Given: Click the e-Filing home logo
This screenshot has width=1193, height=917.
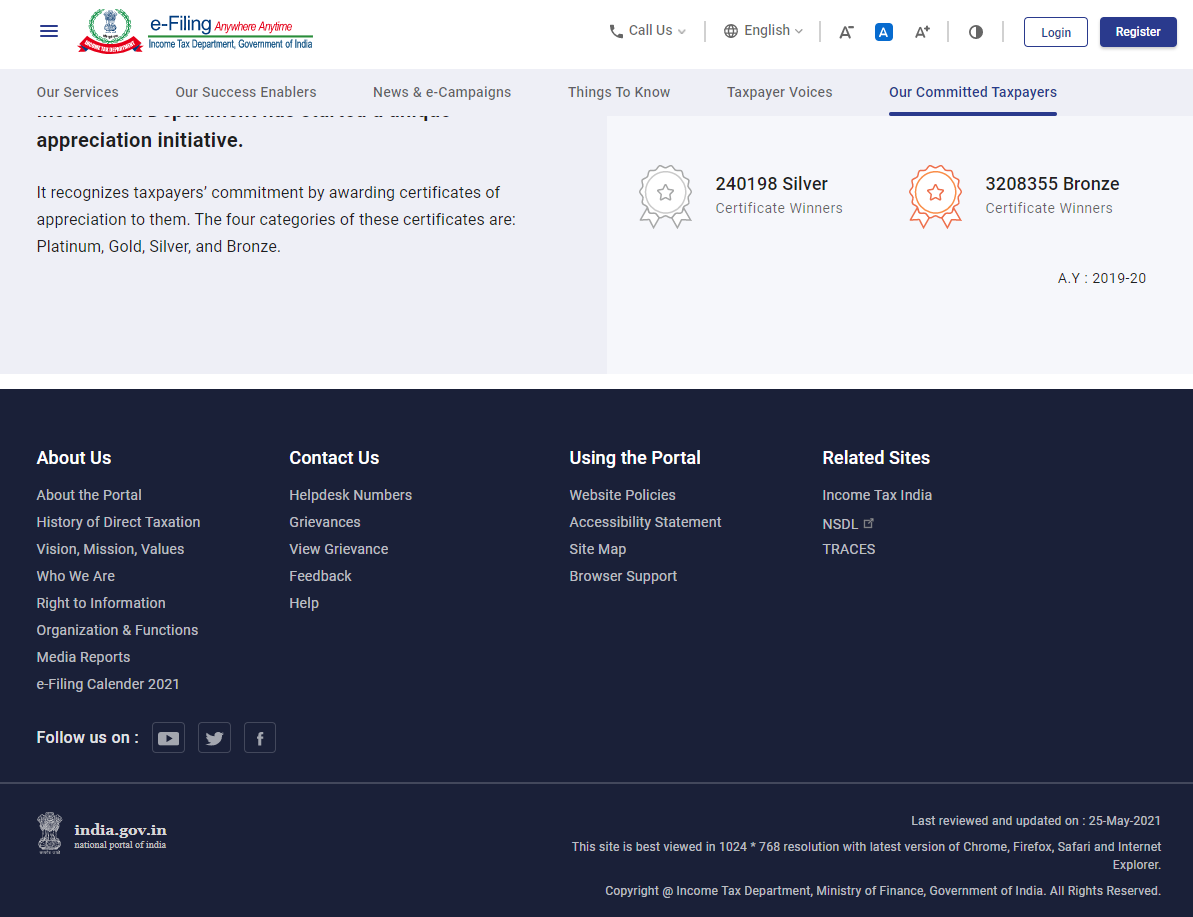Looking at the screenshot, I should pos(194,31).
